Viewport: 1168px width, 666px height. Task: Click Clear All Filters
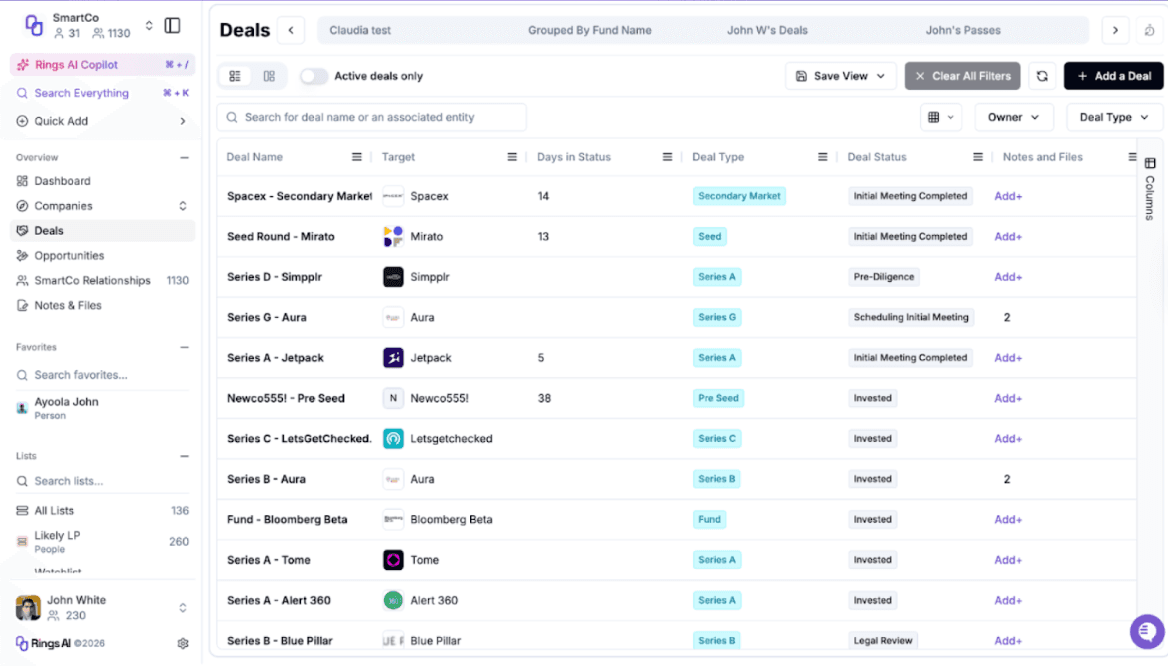point(962,75)
